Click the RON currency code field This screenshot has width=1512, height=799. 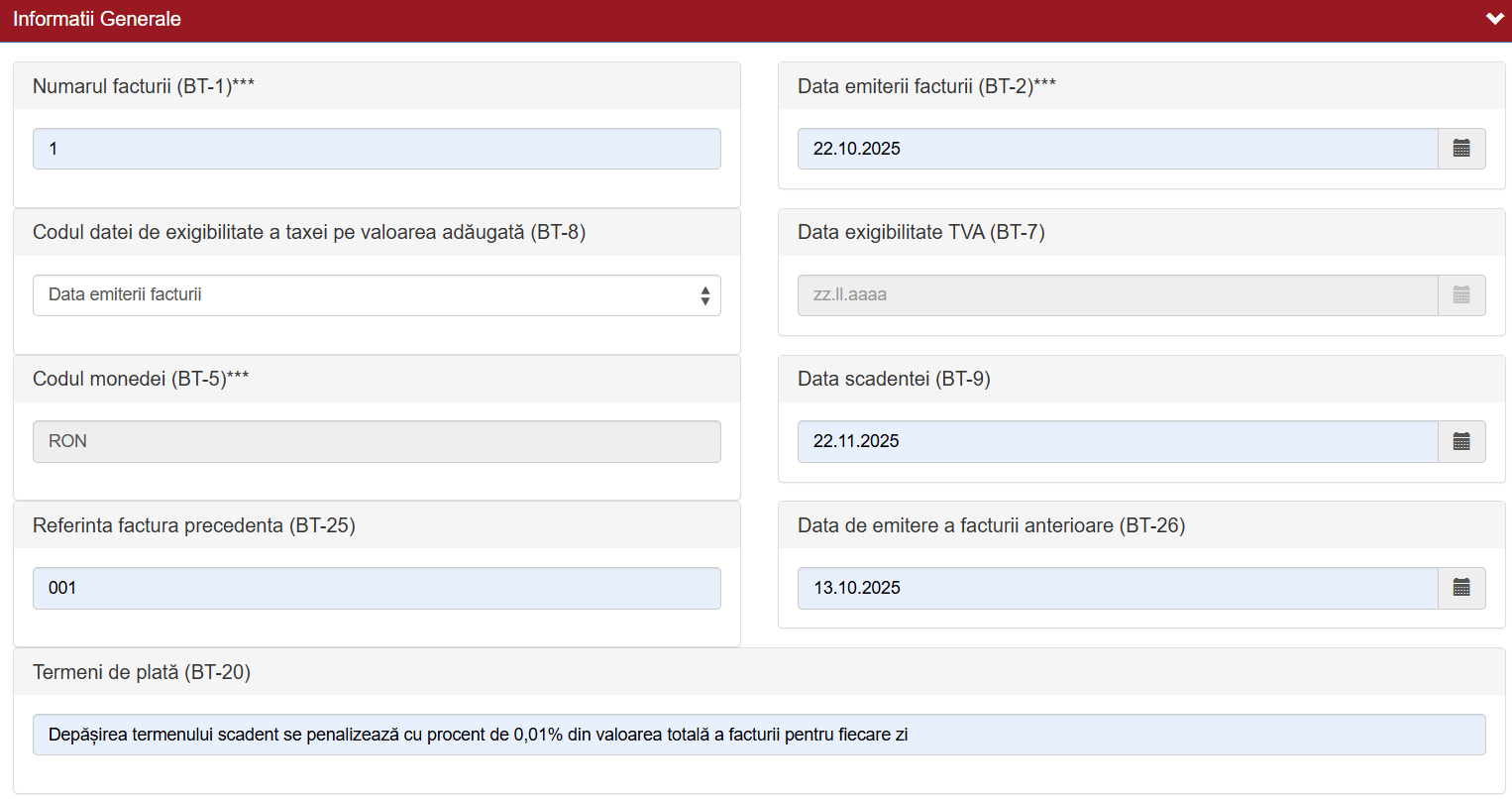click(x=377, y=441)
